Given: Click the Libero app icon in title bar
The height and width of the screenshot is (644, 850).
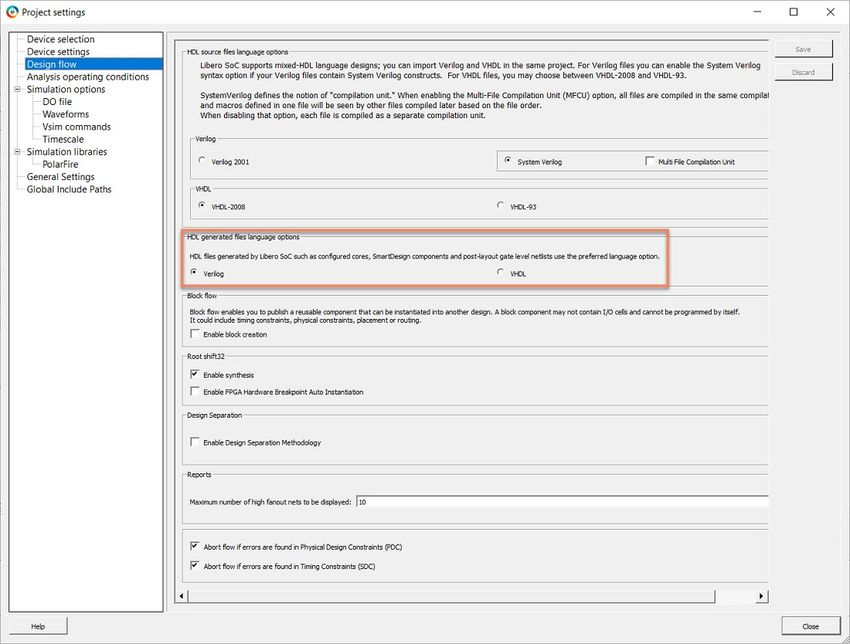Looking at the screenshot, I should [12, 12].
